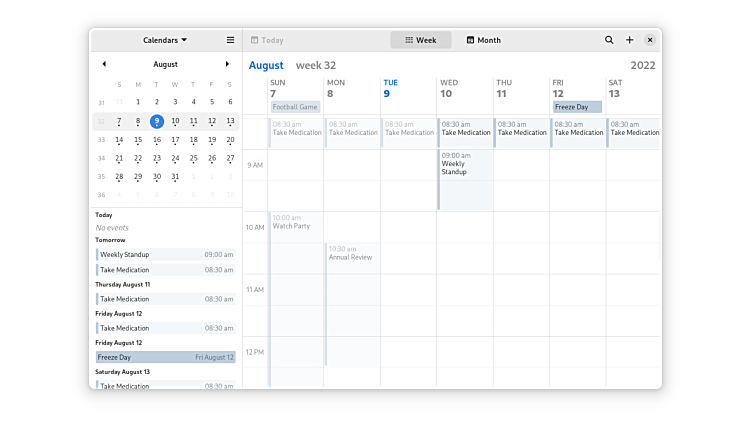The height and width of the screenshot is (423, 752).
Task: Open Freeze Day event on Friday
Action: click(577, 107)
